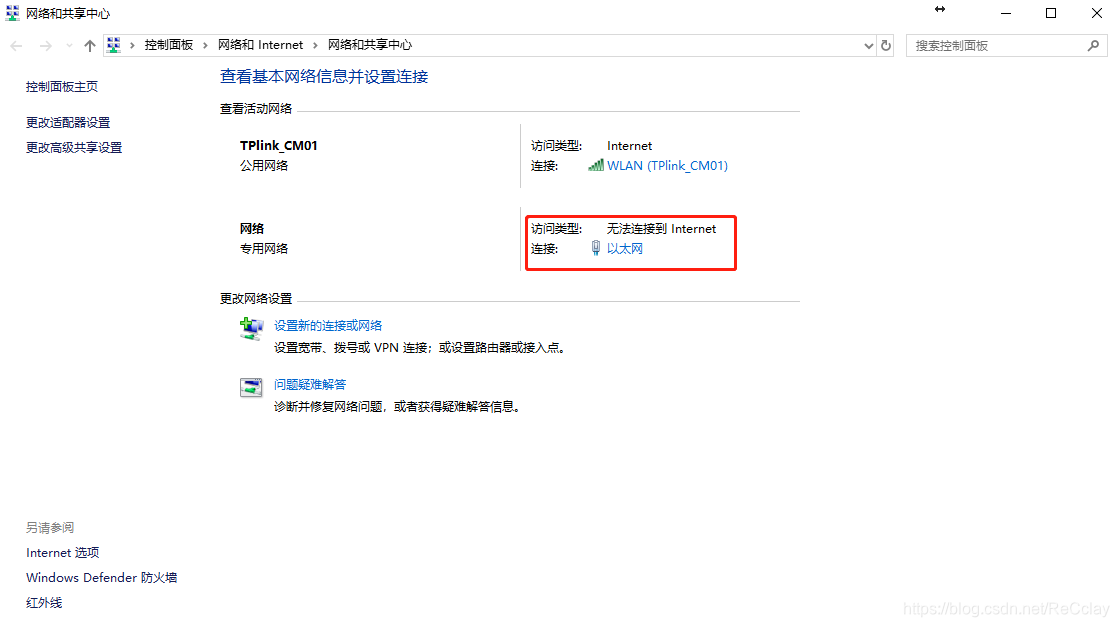The width and height of the screenshot is (1119, 627).
Task: Open 以太网 connection link
Action: click(624, 248)
